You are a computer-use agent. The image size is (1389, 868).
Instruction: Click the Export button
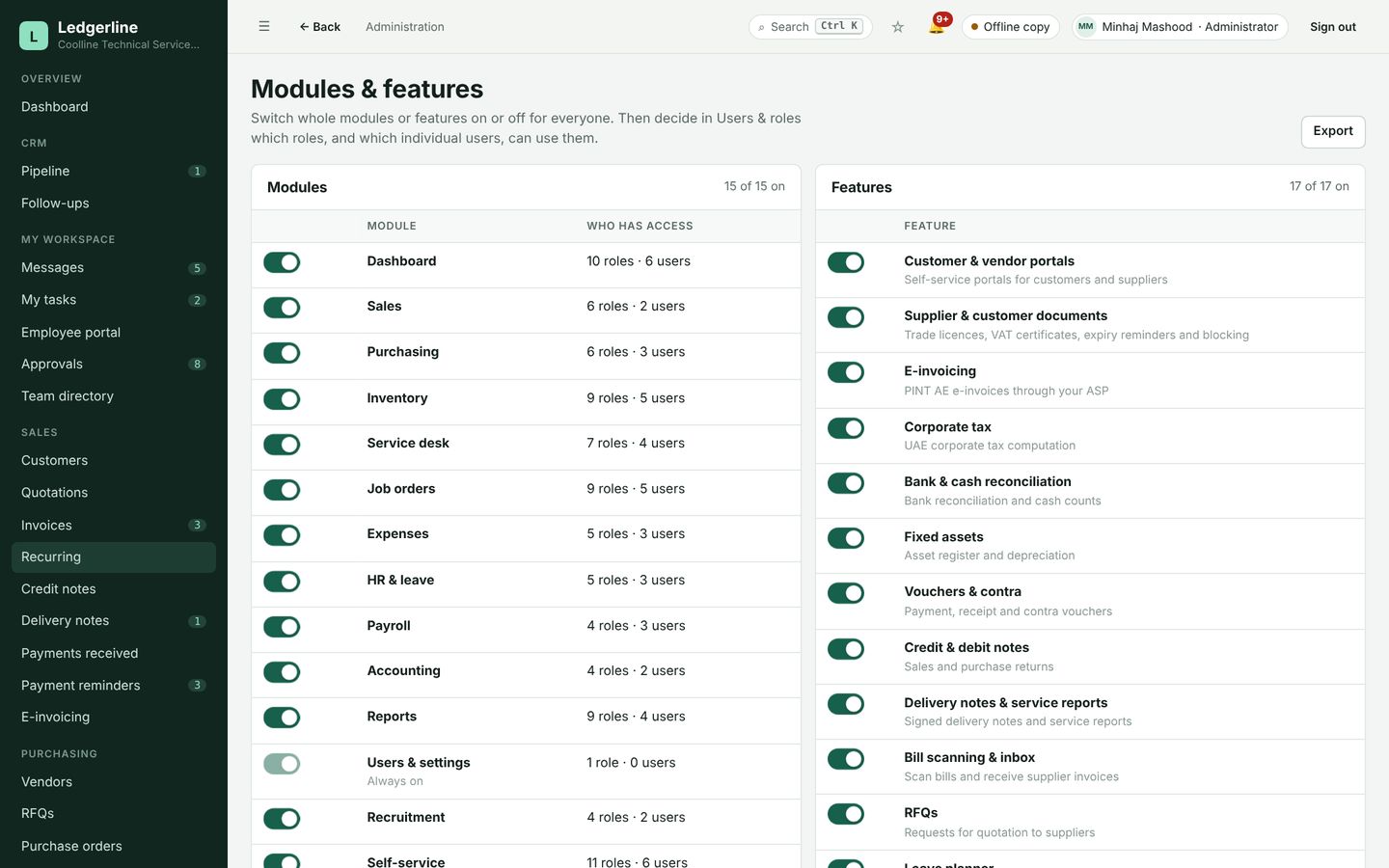pyautogui.click(x=1333, y=131)
